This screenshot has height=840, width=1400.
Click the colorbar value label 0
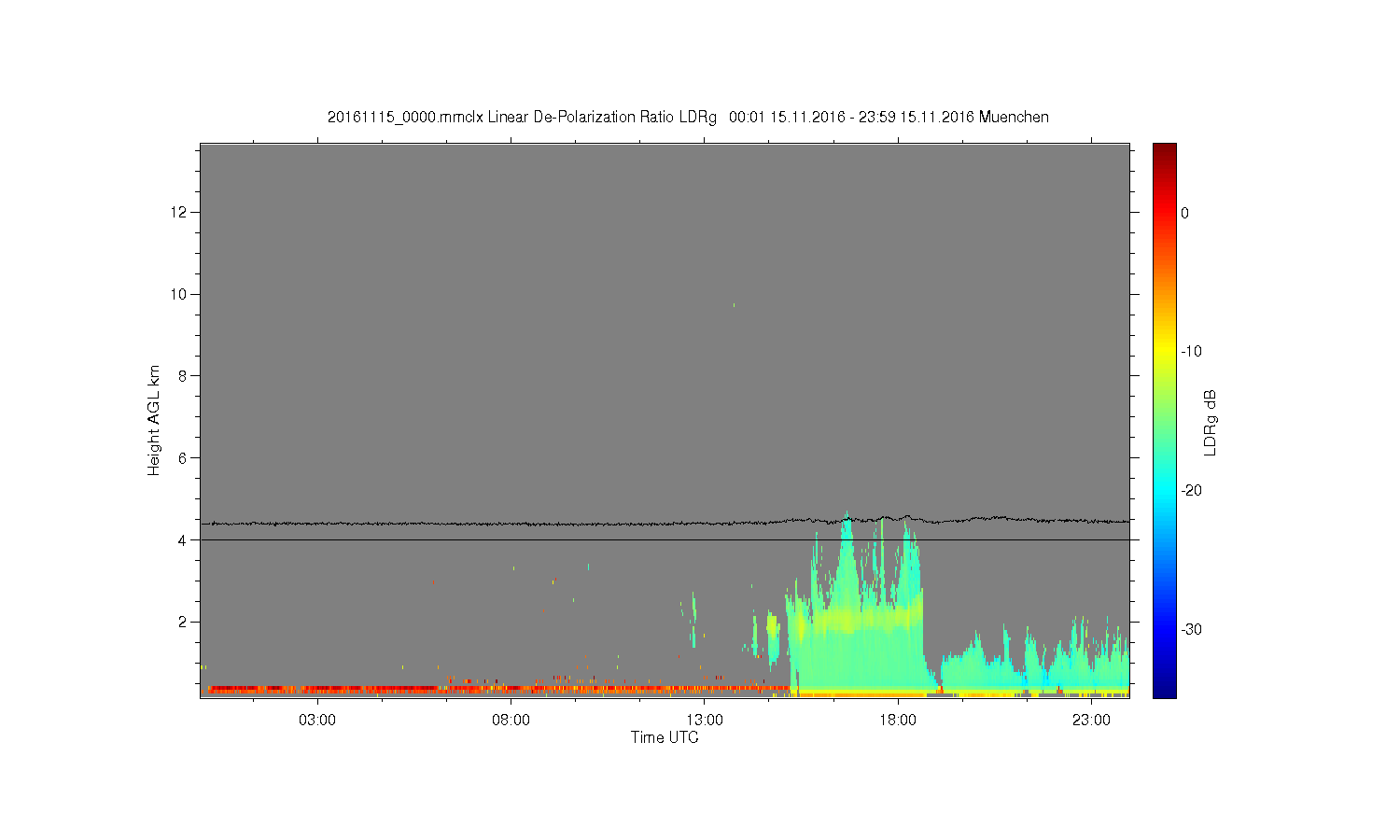pyautogui.click(x=1185, y=213)
